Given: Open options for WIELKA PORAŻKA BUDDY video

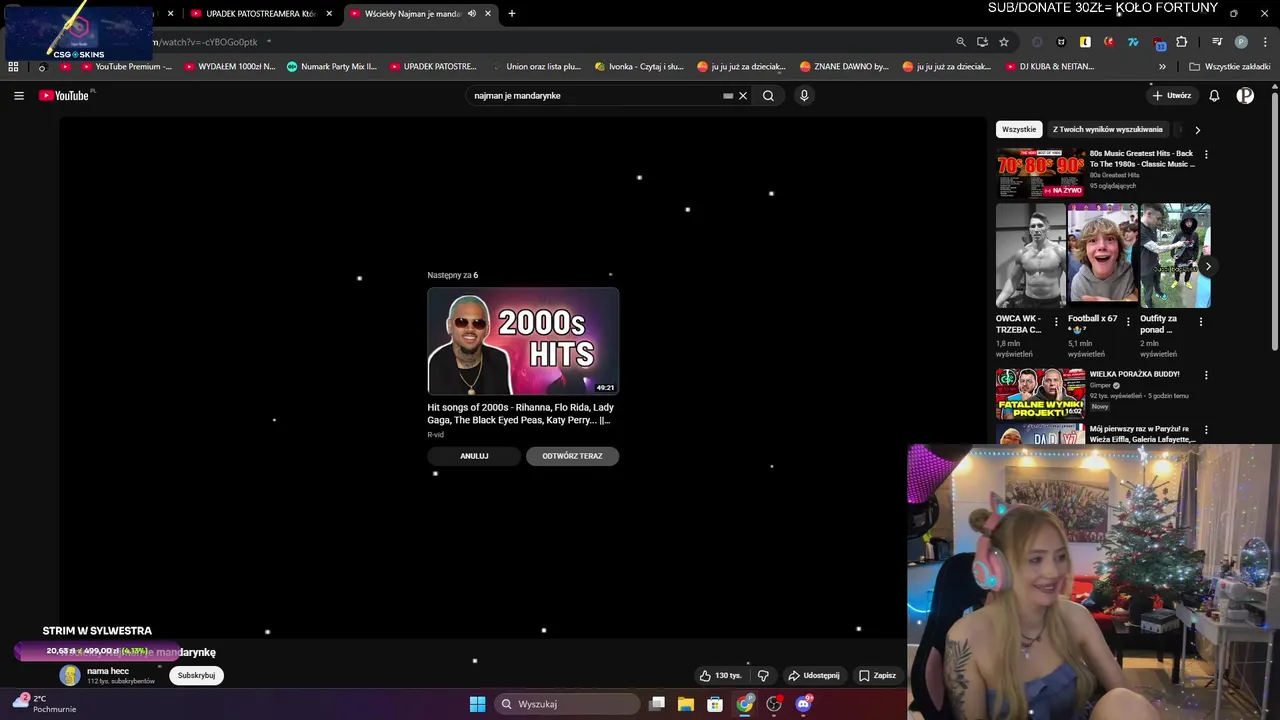Looking at the screenshot, I should point(1206,375).
